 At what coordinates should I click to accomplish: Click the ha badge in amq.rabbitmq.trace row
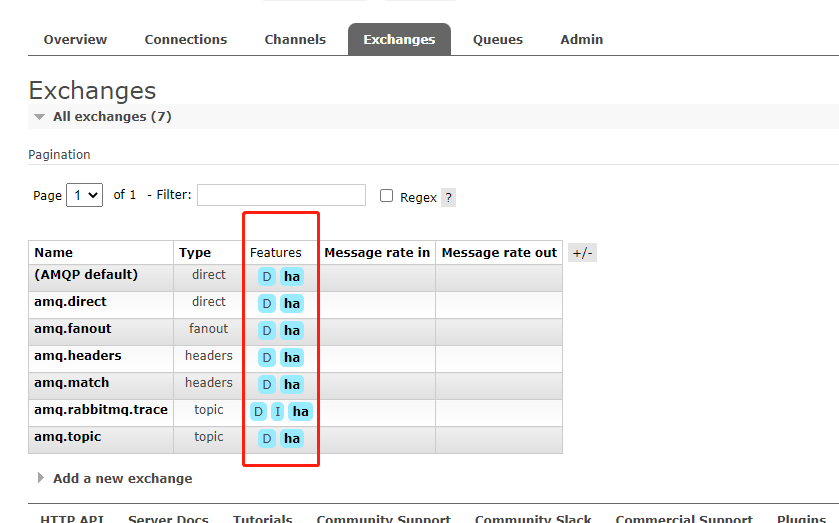300,411
